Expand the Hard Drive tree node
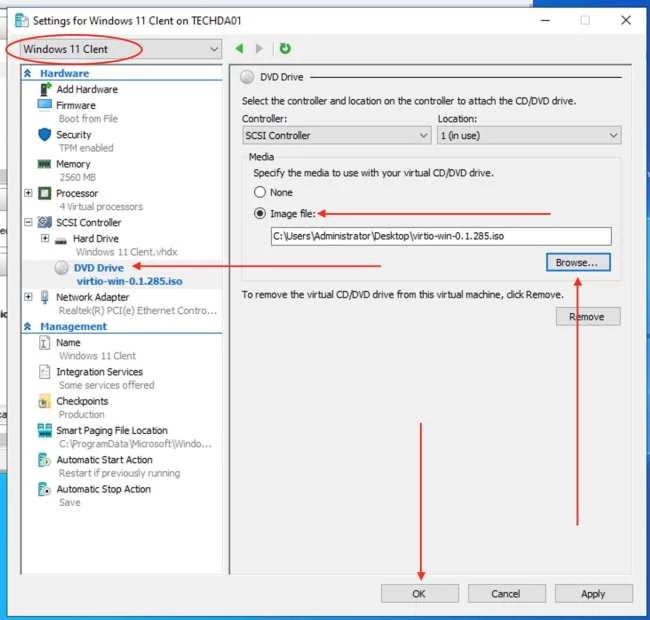The height and width of the screenshot is (620, 650). tap(45, 238)
